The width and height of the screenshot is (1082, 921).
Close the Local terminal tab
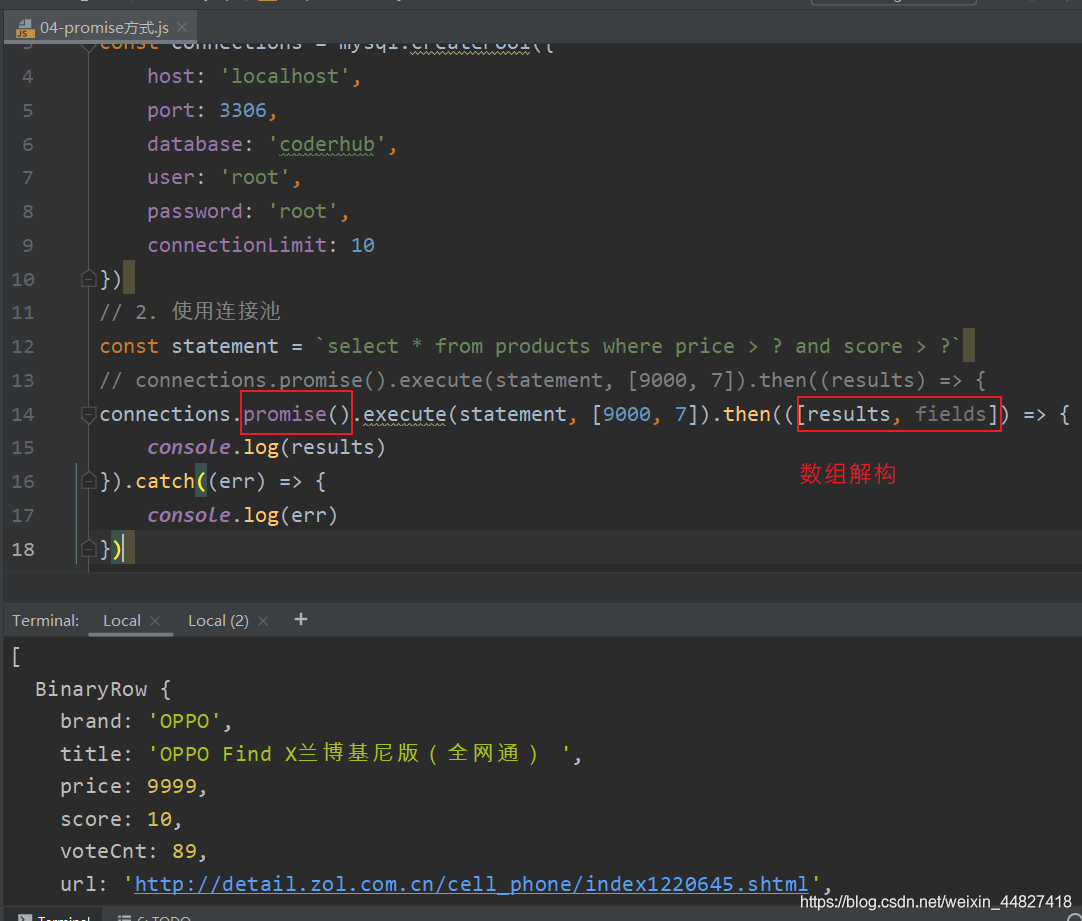click(155, 621)
